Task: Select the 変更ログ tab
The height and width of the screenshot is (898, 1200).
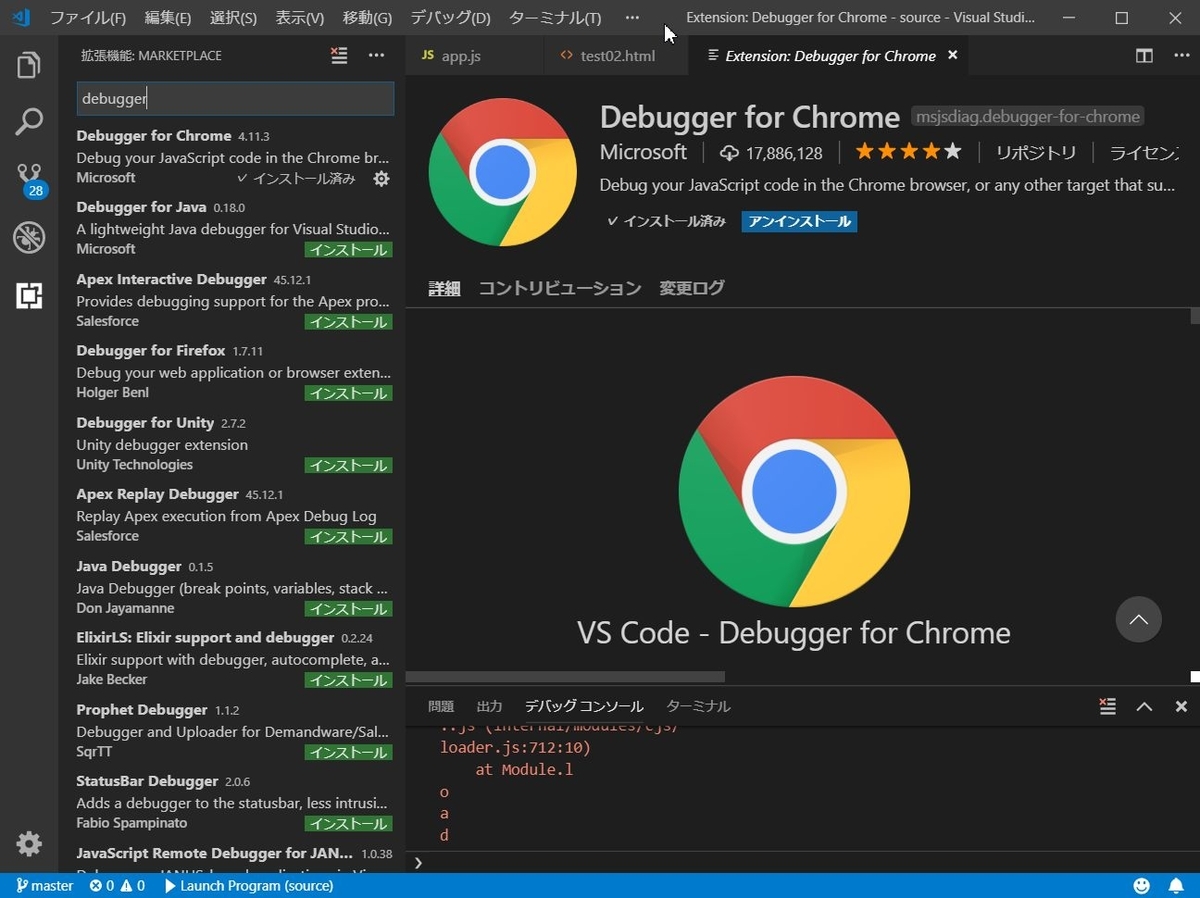Action: click(x=692, y=288)
